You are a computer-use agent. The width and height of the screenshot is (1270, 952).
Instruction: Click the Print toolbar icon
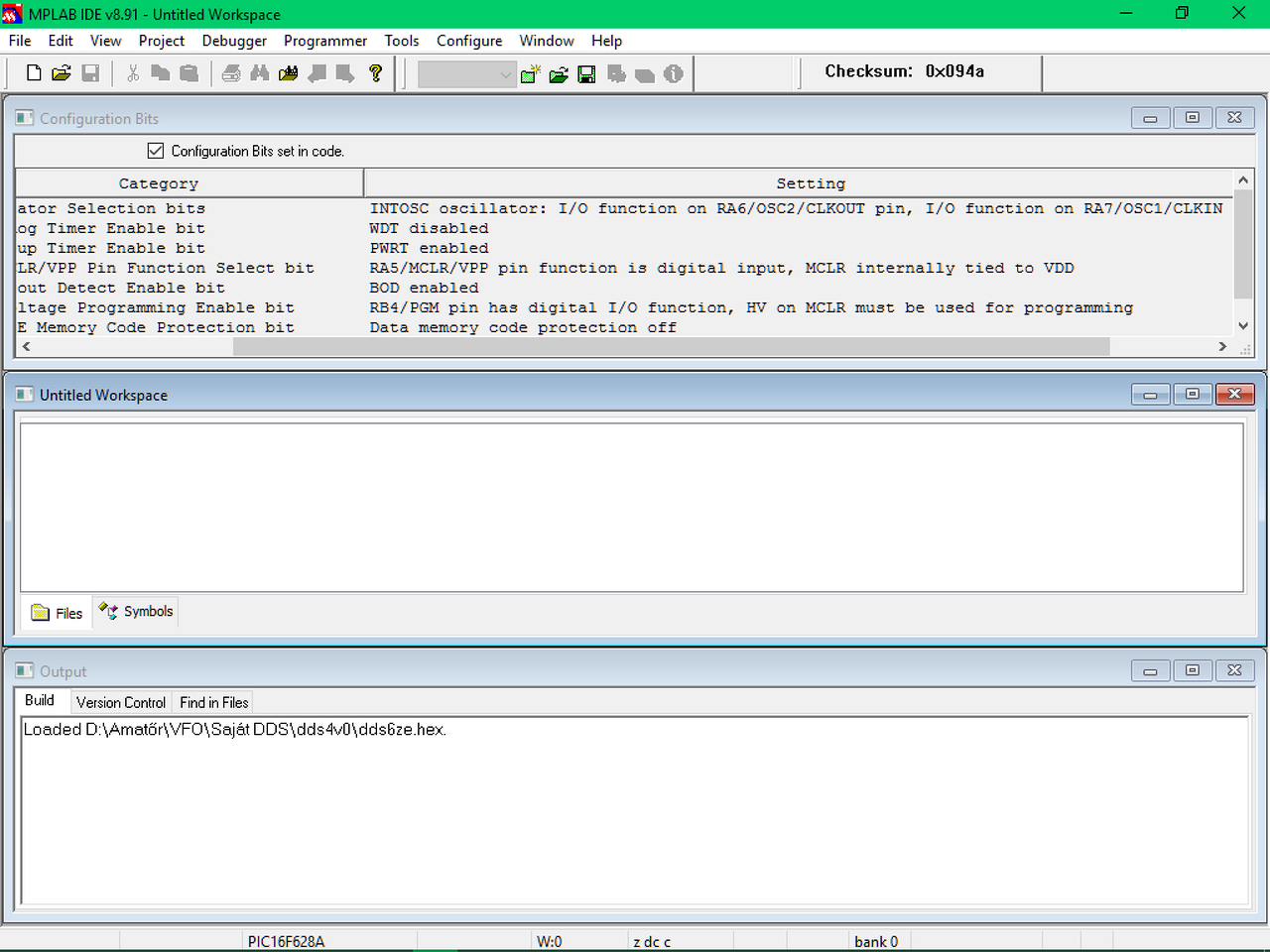(231, 73)
